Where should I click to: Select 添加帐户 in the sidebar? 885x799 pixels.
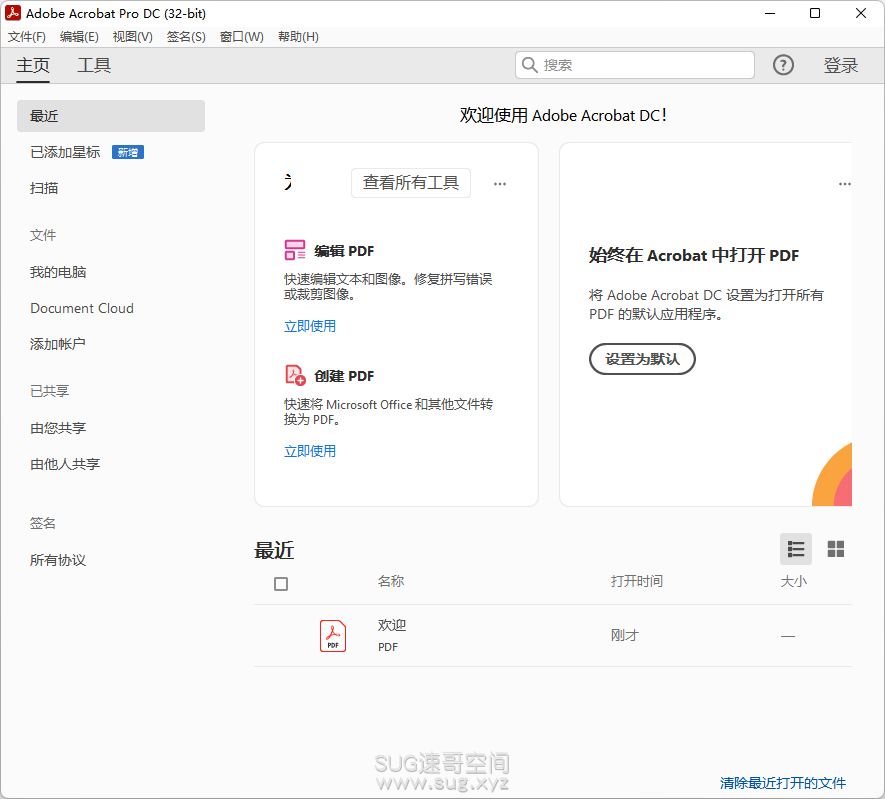pos(58,344)
